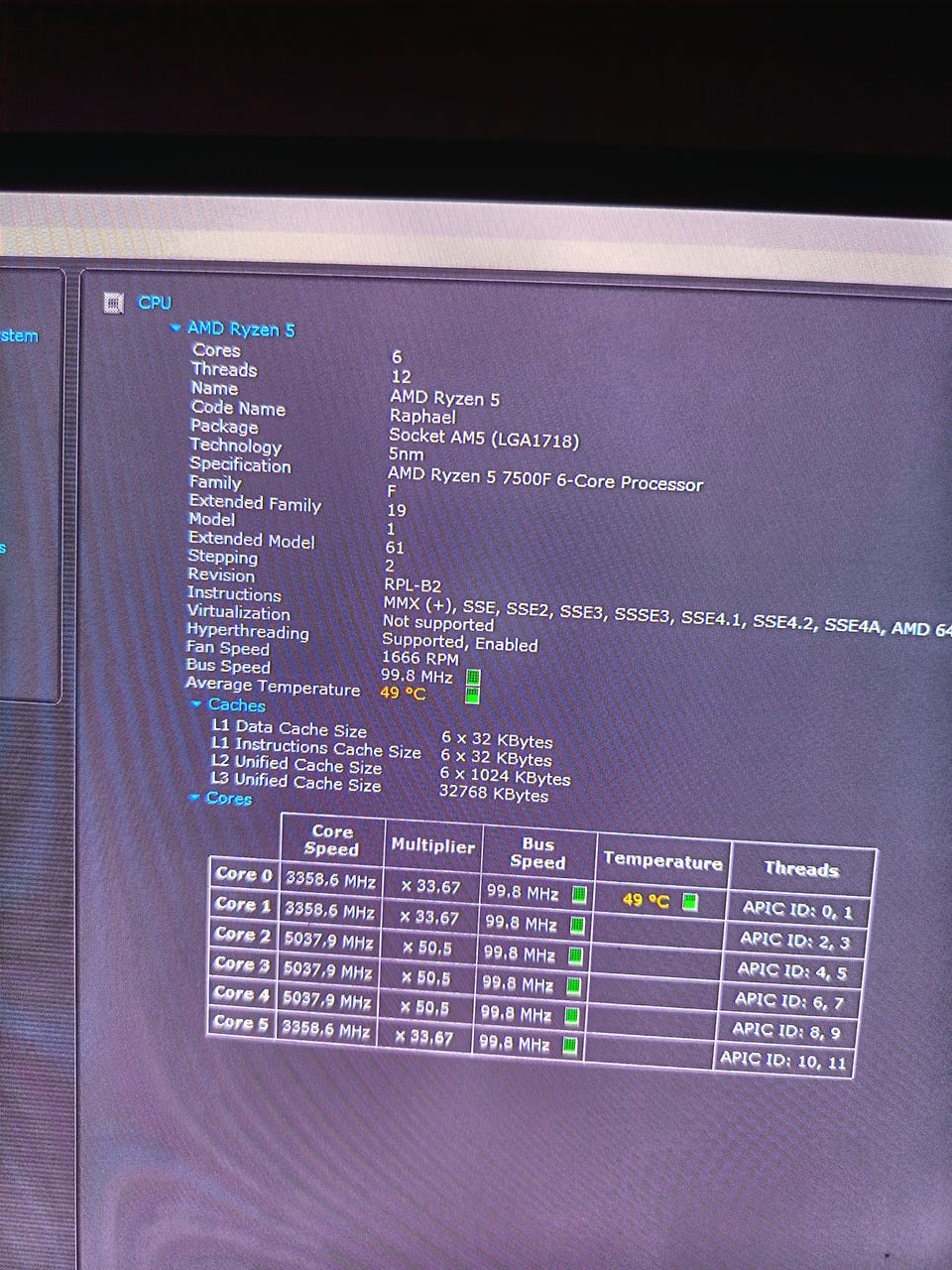
Task: Click the Core 1 speed 3358.6 MHz
Action: pyautogui.click(x=329, y=909)
